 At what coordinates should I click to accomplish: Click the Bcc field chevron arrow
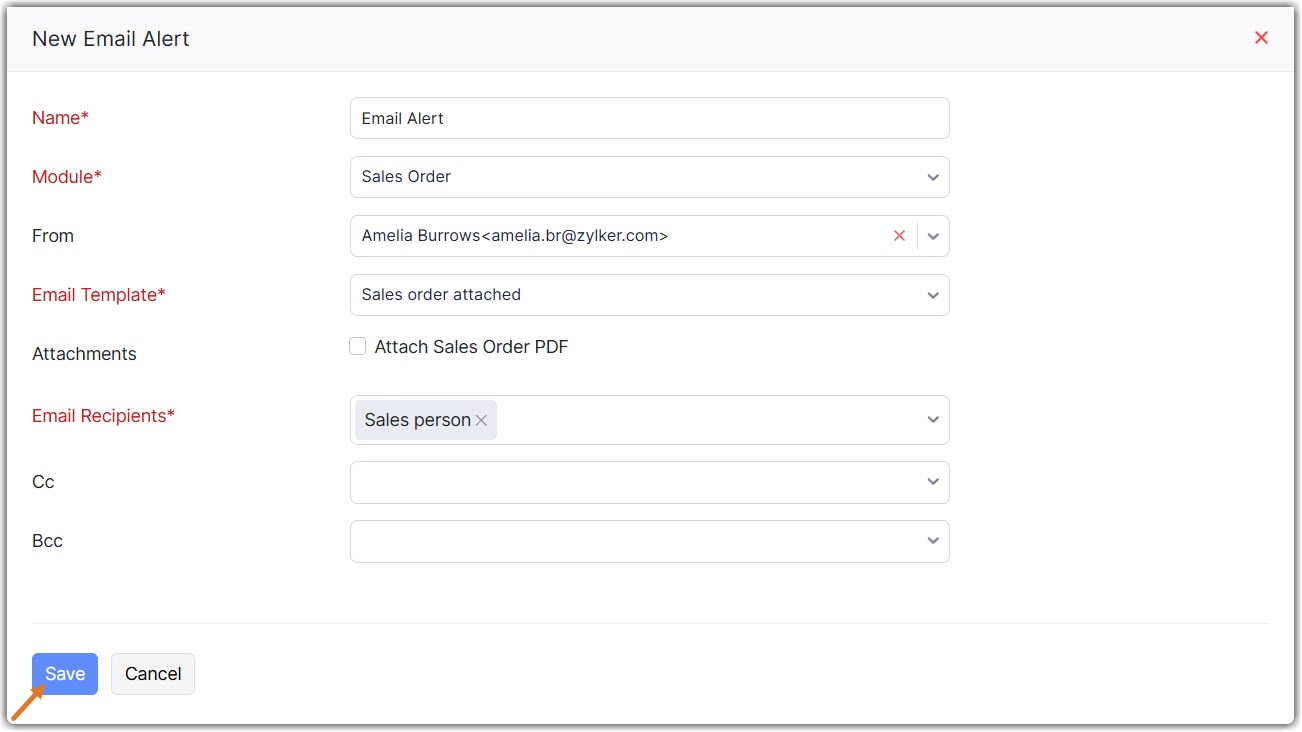[x=933, y=541]
